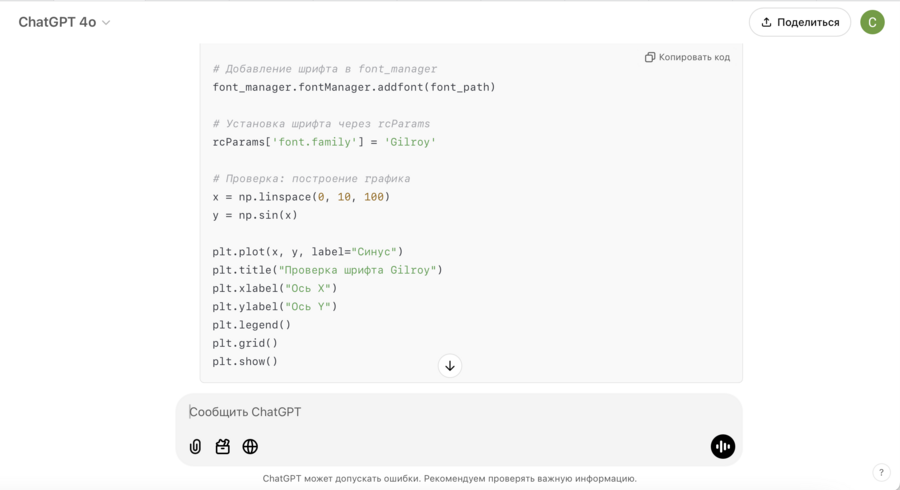Start voice mode with the black waveform button
This screenshot has height=490, width=900.
pyautogui.click(x=723, y=447)
